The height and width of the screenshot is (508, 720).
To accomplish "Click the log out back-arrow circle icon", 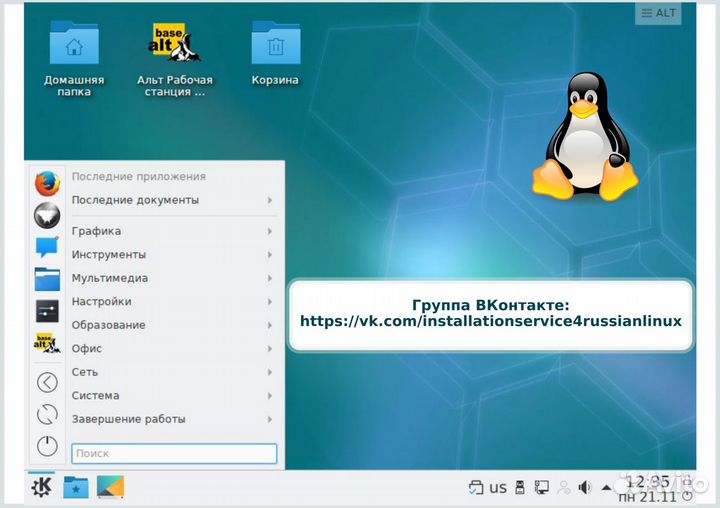I will 47,382.
